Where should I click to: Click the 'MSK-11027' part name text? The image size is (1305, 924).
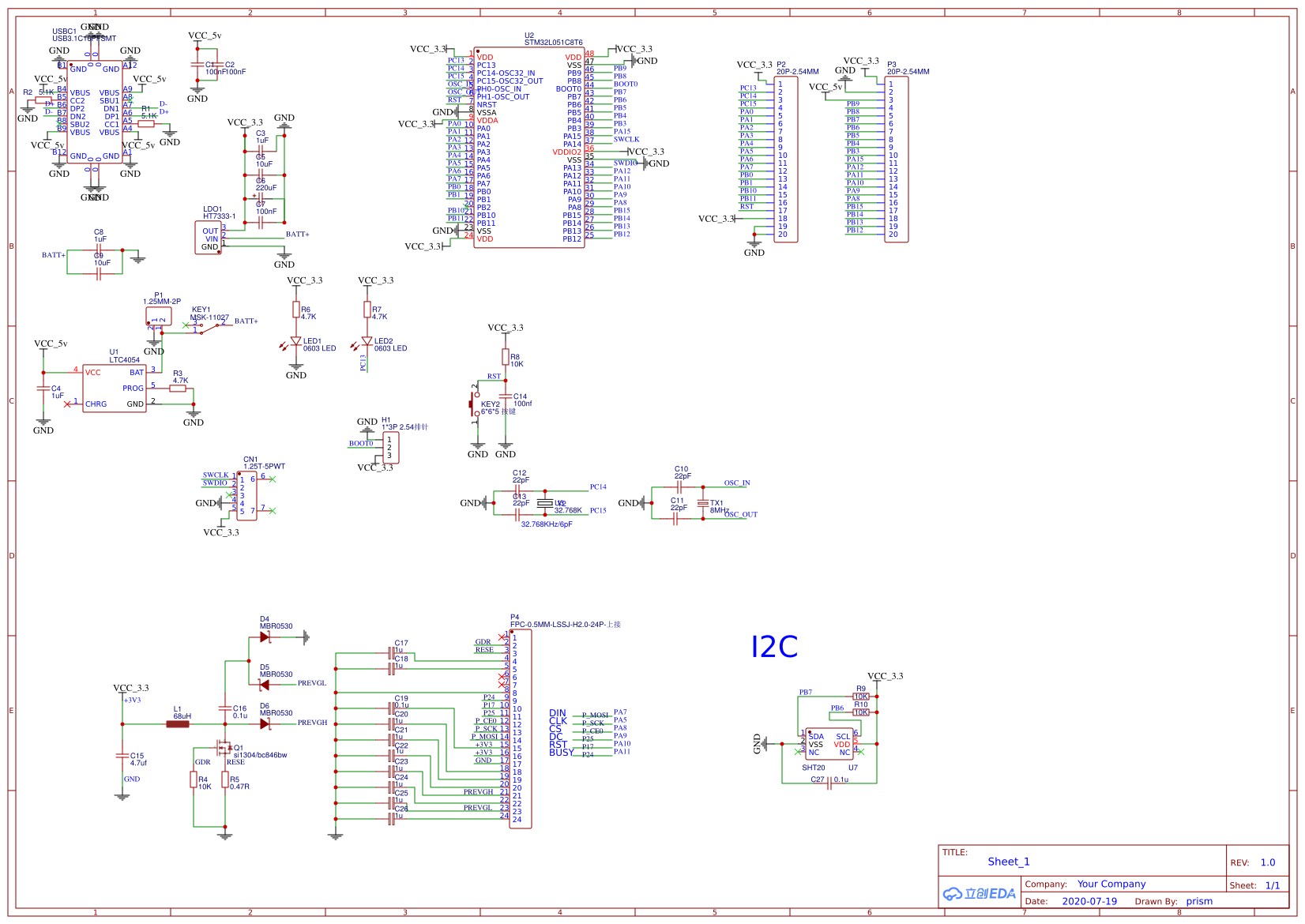[209, 317]
